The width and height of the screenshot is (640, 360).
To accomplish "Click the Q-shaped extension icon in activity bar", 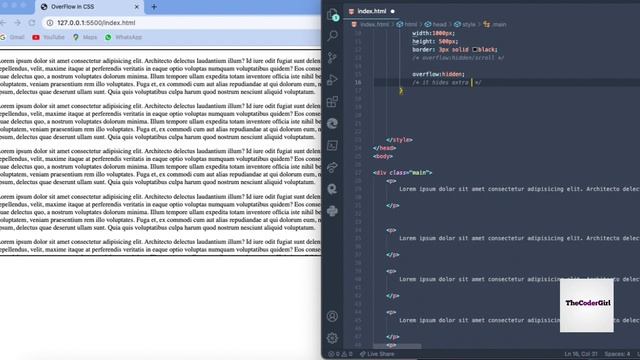I will 332,189.
